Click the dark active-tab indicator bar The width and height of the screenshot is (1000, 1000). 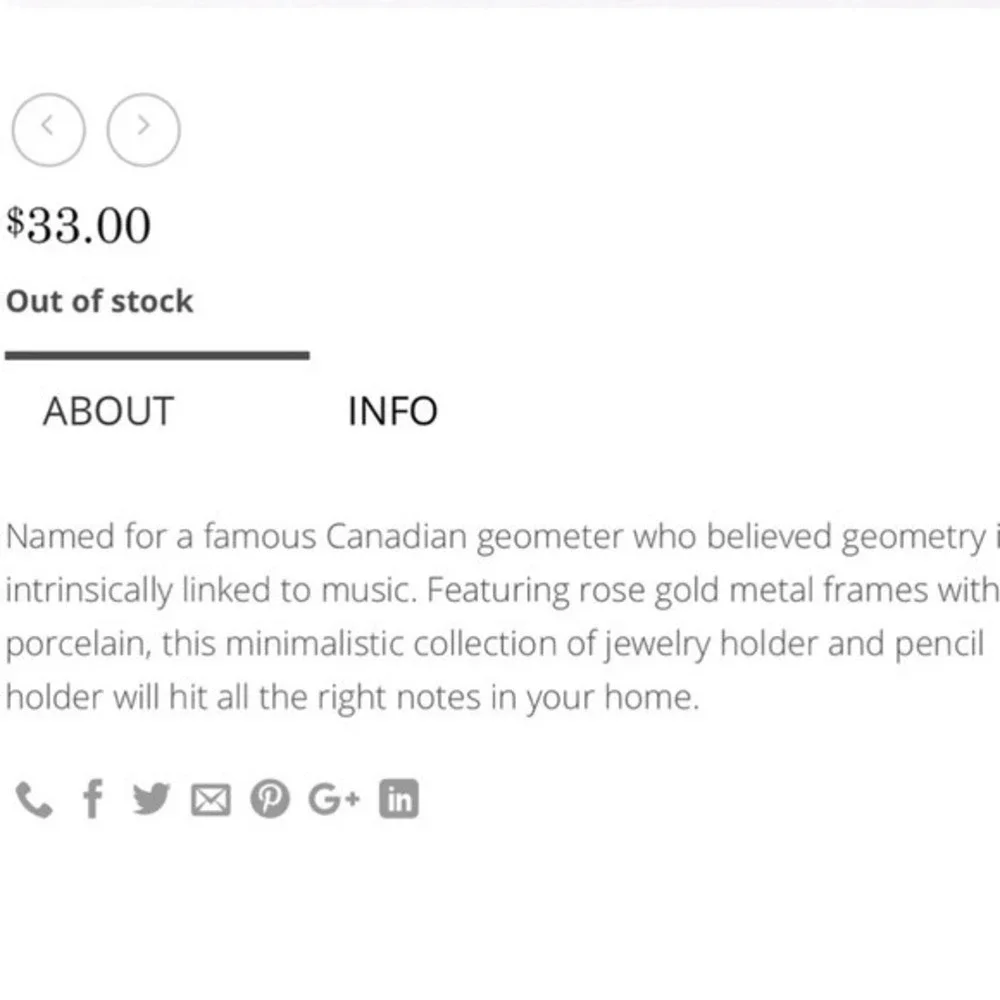click(x=158, y=355)
